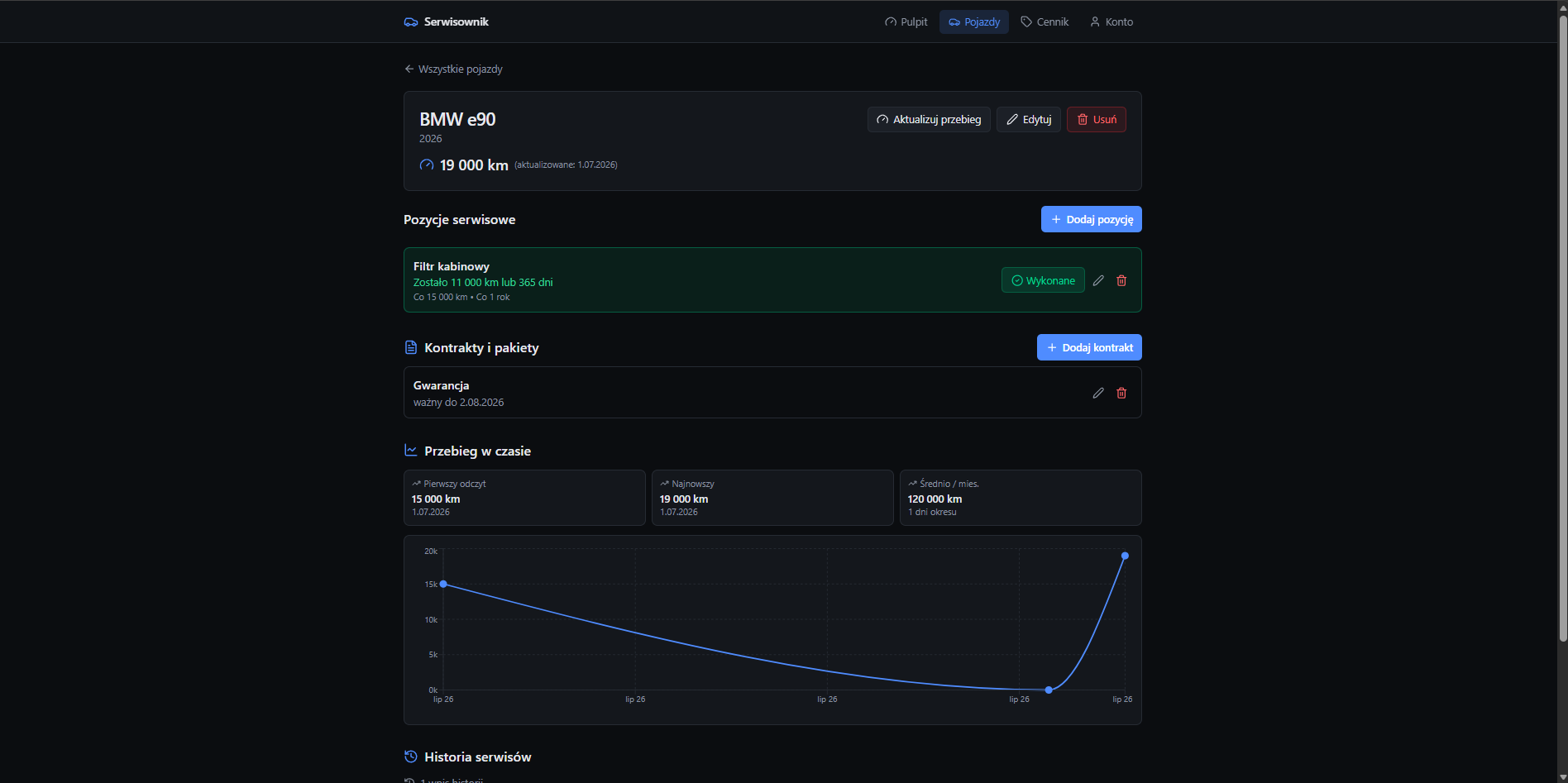
Task: Click the Kontrakty i pakiety document icon
Action: click(411, 347)
